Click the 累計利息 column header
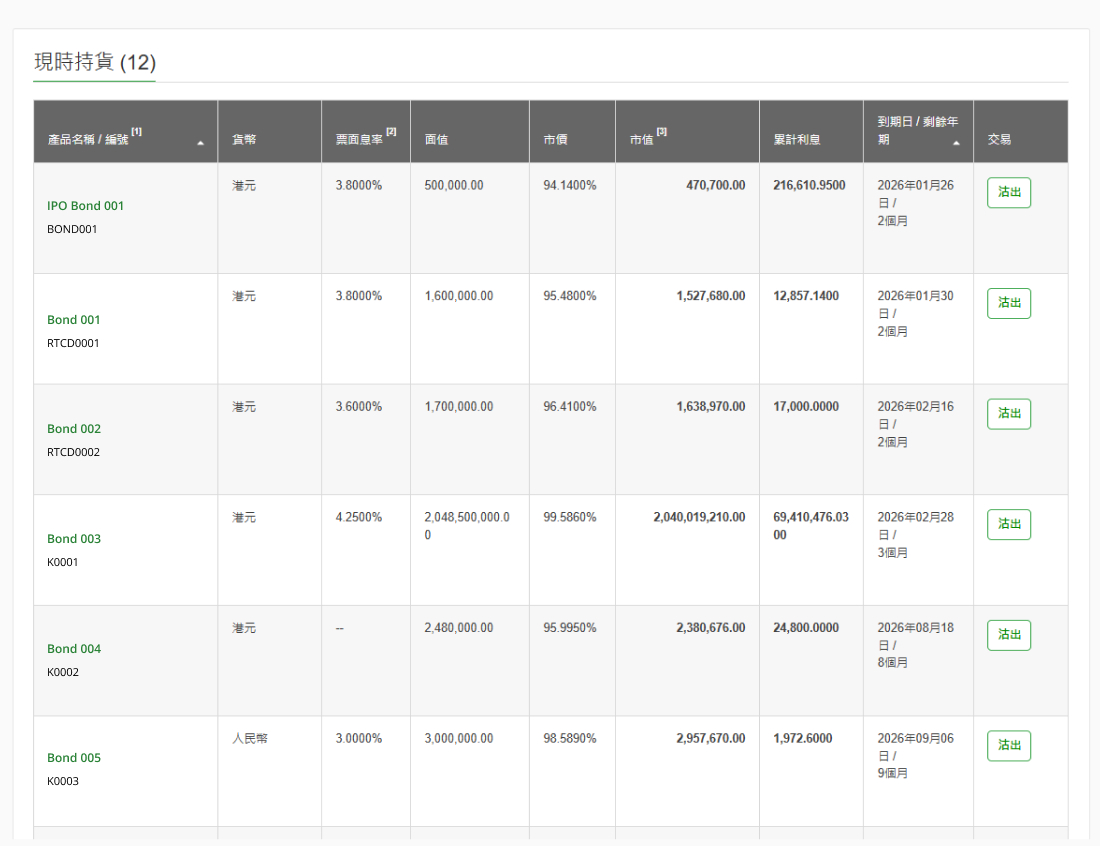The width and height of the screenshot is (1100, 846). [797, 140]
